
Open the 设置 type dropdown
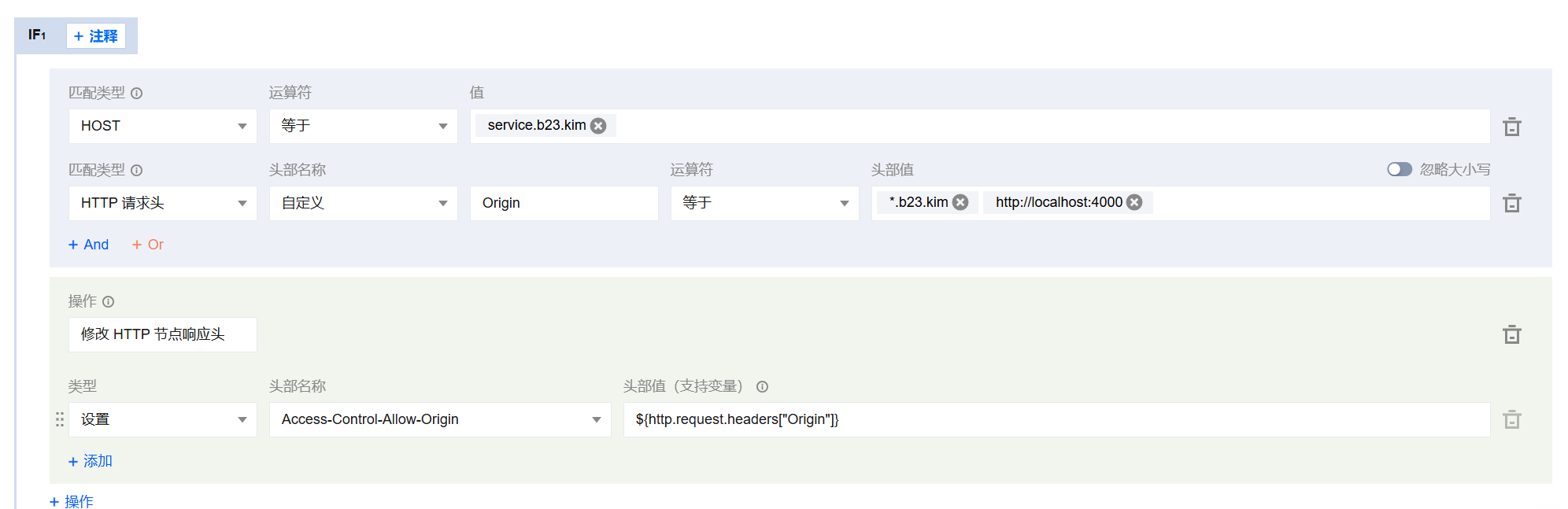tap(162, 420)
